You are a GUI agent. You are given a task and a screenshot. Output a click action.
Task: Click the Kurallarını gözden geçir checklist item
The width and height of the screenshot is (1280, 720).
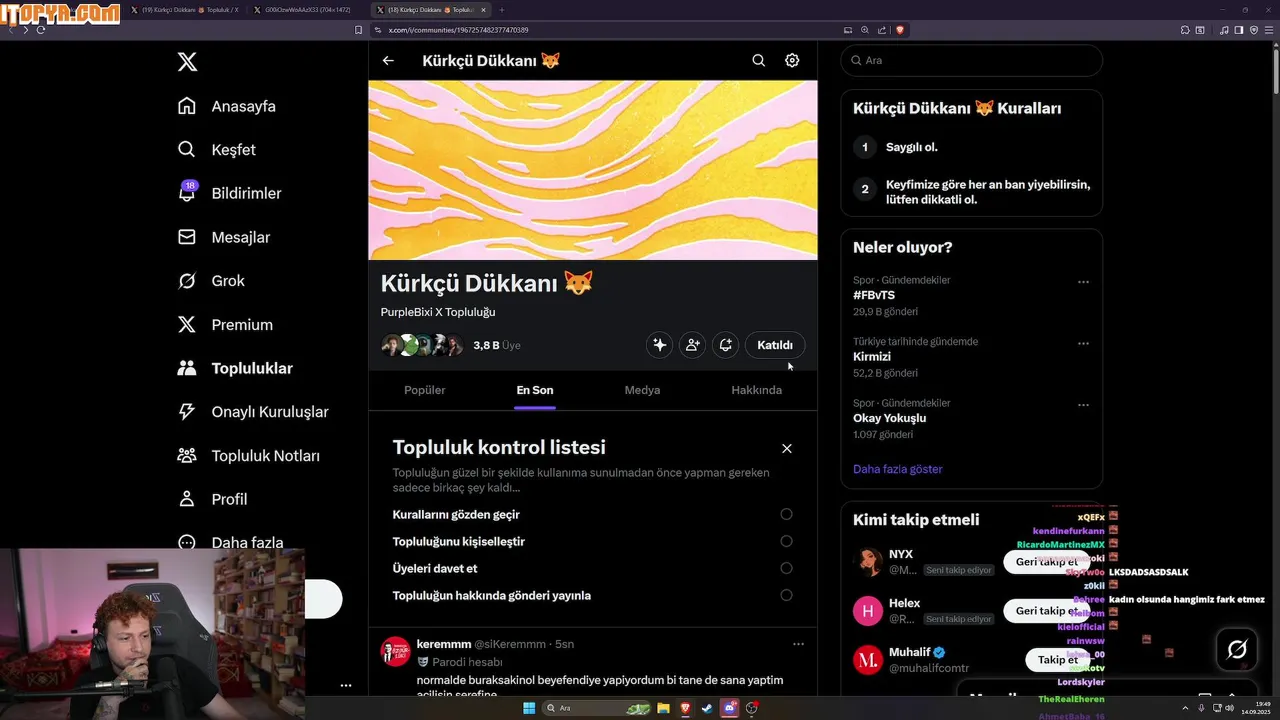(456, 514)
